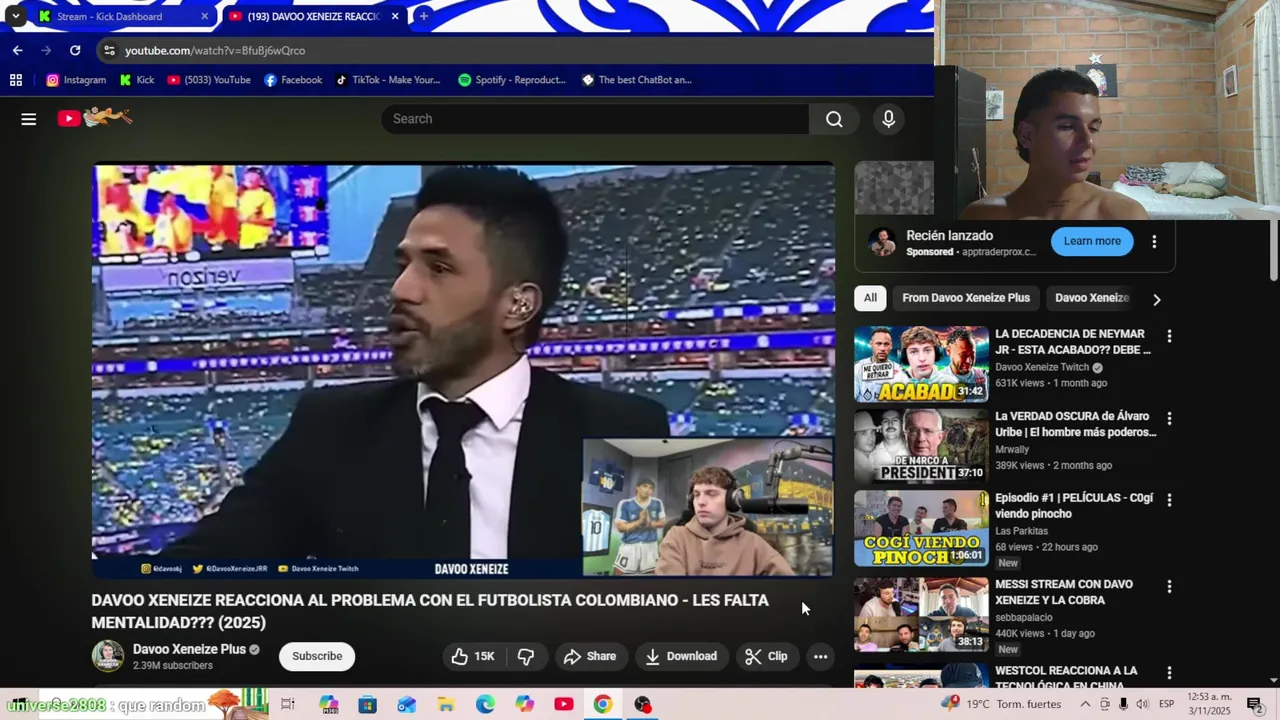Open the (5033) YouTube bookmark
The height and width of the screenshot is (720, 1280).
tap(209, 80)
